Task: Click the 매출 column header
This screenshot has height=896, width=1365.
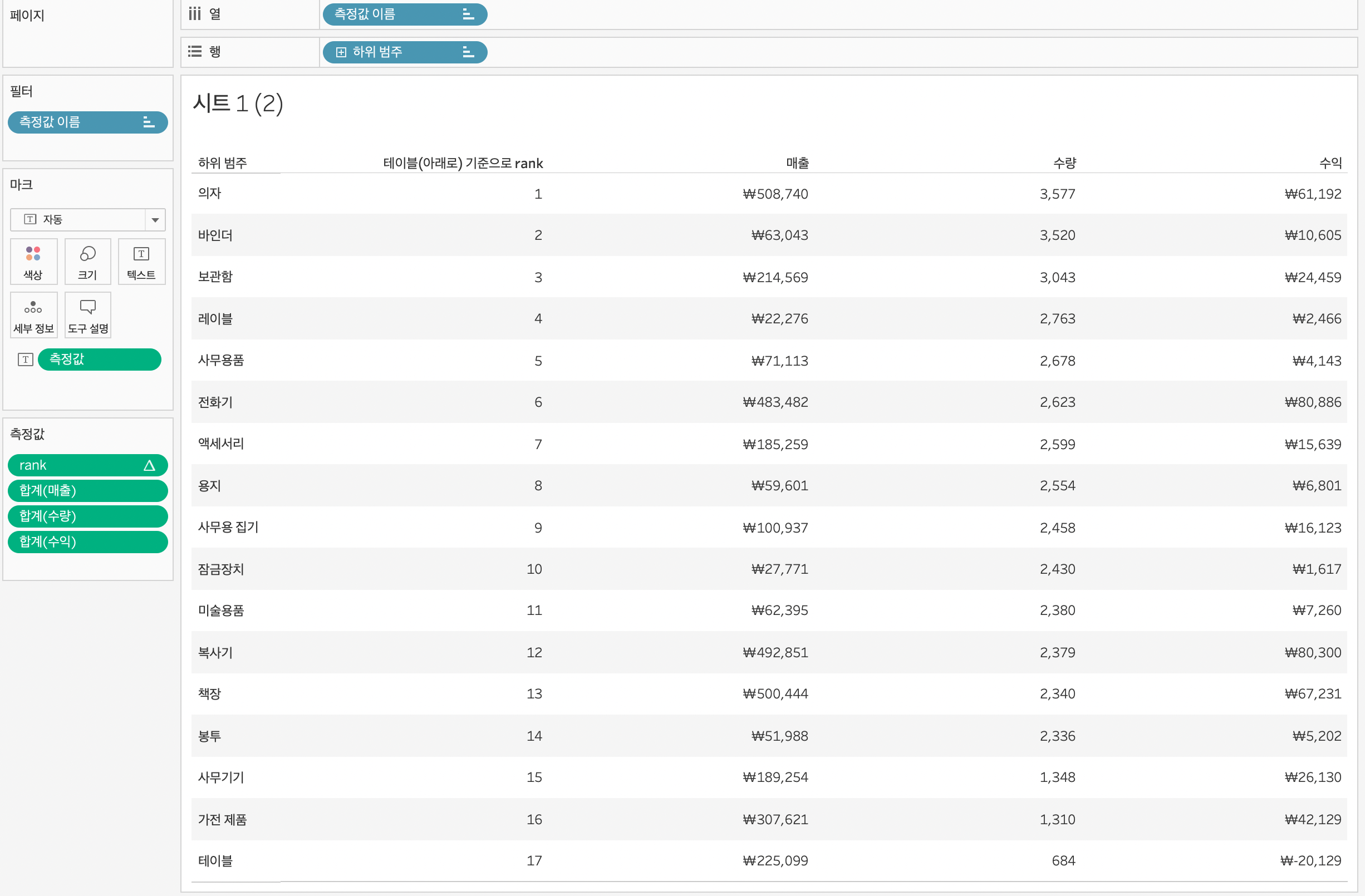Action: pos(797,164)
